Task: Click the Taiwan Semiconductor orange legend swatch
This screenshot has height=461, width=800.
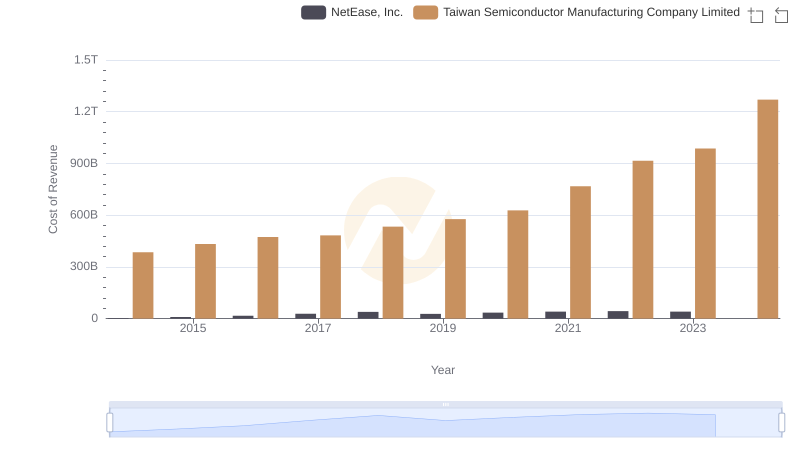Action: 426,12
